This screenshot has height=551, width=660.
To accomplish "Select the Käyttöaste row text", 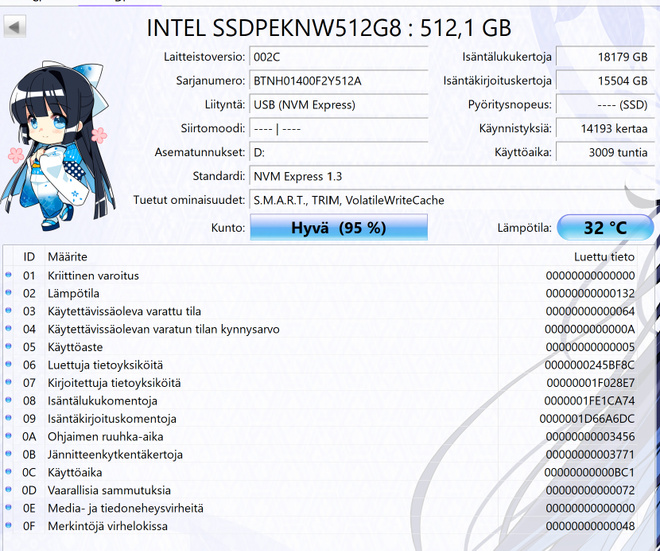I will click(x=75, y=347).
